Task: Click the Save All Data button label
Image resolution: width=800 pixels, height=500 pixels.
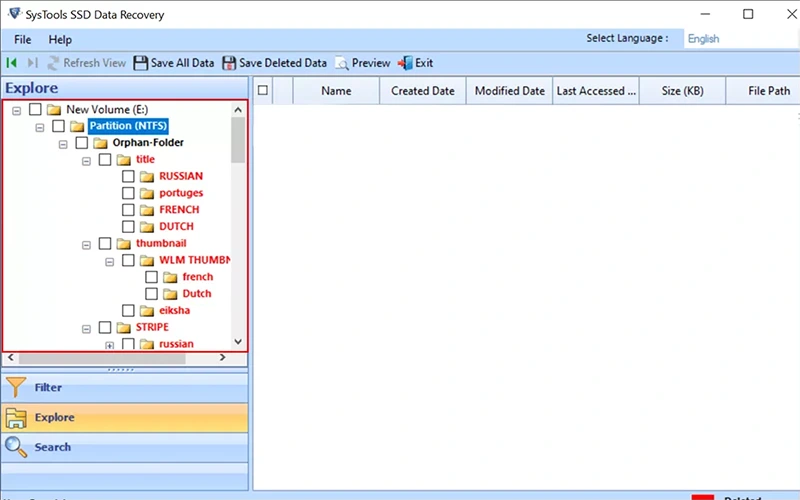Action: click(x=182, y=63)
